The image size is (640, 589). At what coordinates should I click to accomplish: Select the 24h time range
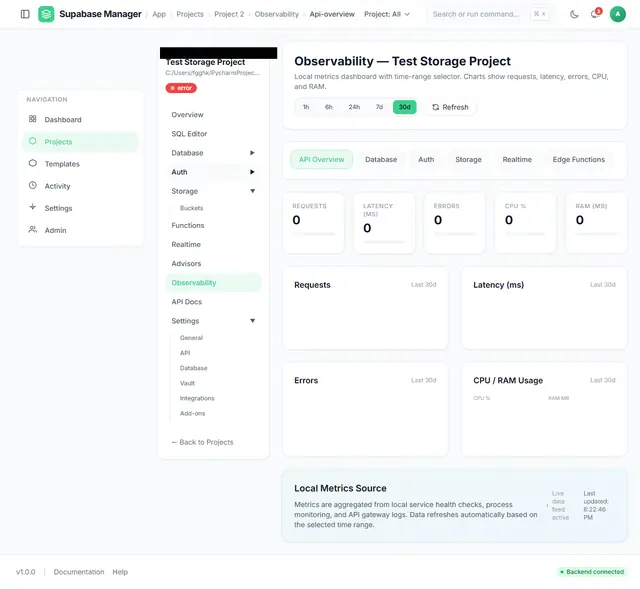[x=354, y=107]
